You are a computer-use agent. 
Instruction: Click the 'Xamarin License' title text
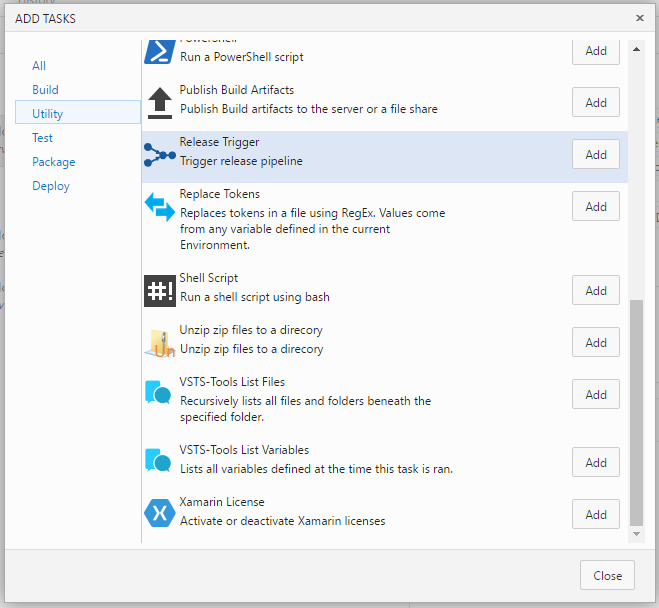[x=222, y=502]
